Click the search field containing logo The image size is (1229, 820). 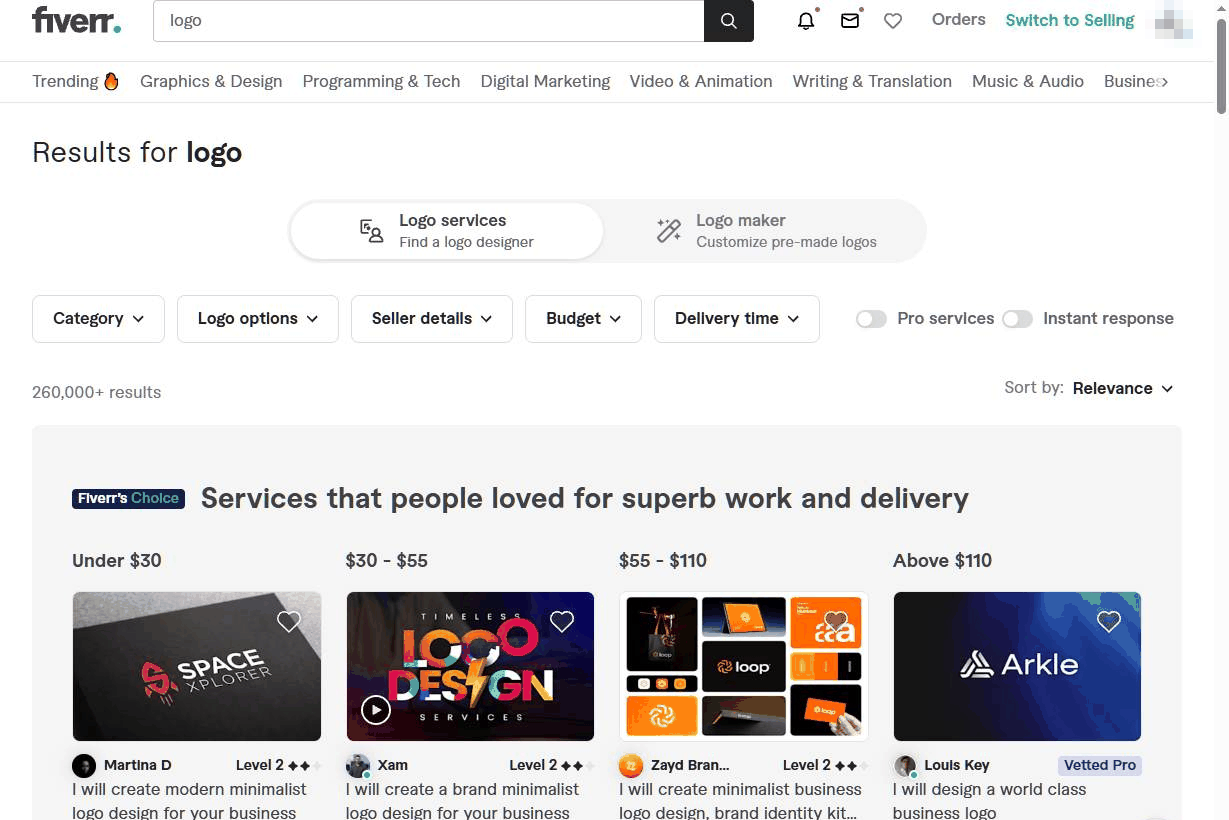coord(428,21)
